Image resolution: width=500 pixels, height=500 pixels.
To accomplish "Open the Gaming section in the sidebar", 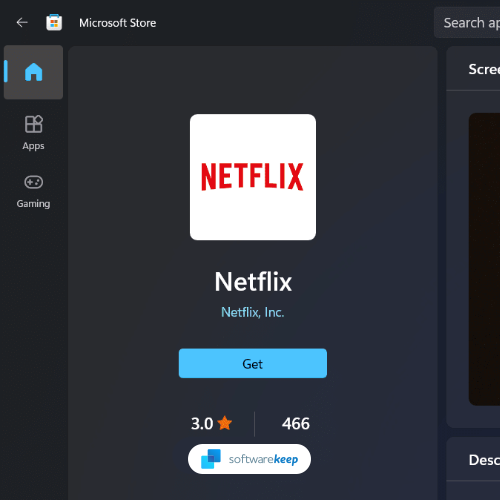I will 33,192.
